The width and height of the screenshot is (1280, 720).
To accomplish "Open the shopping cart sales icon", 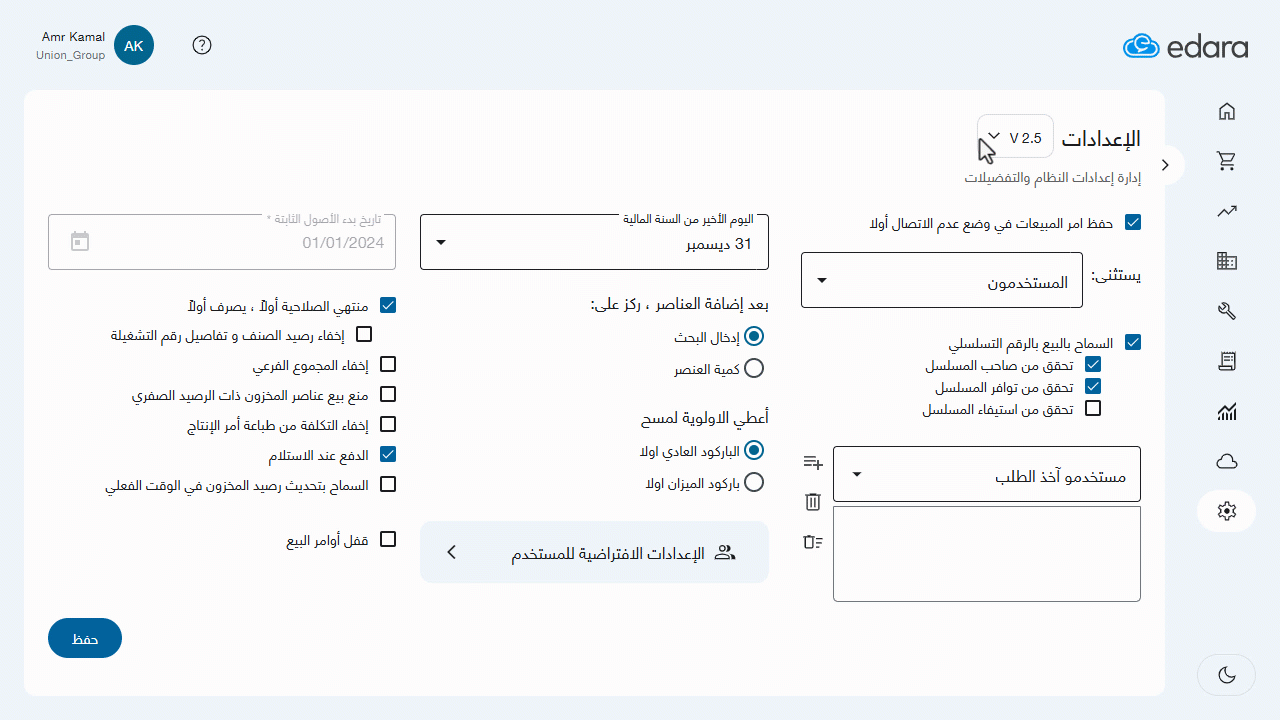I will 1227,161.
